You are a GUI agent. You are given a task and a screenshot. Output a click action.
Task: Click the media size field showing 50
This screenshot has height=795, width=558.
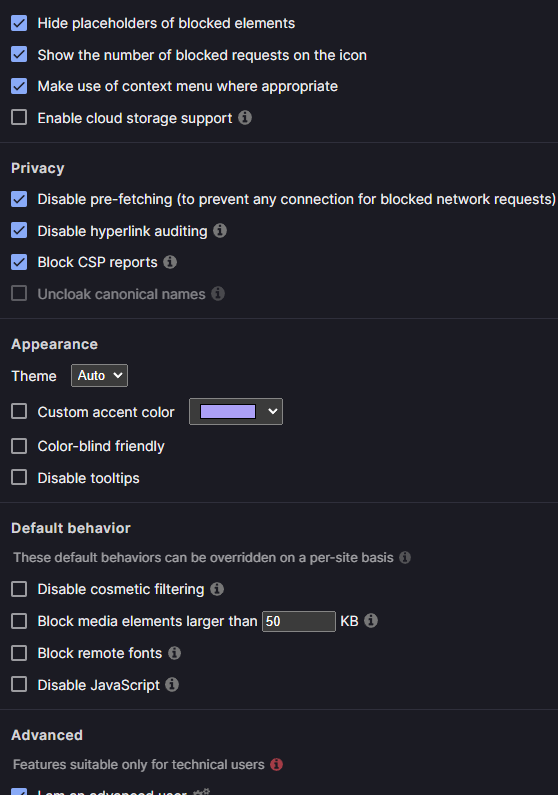coord(299,621)
